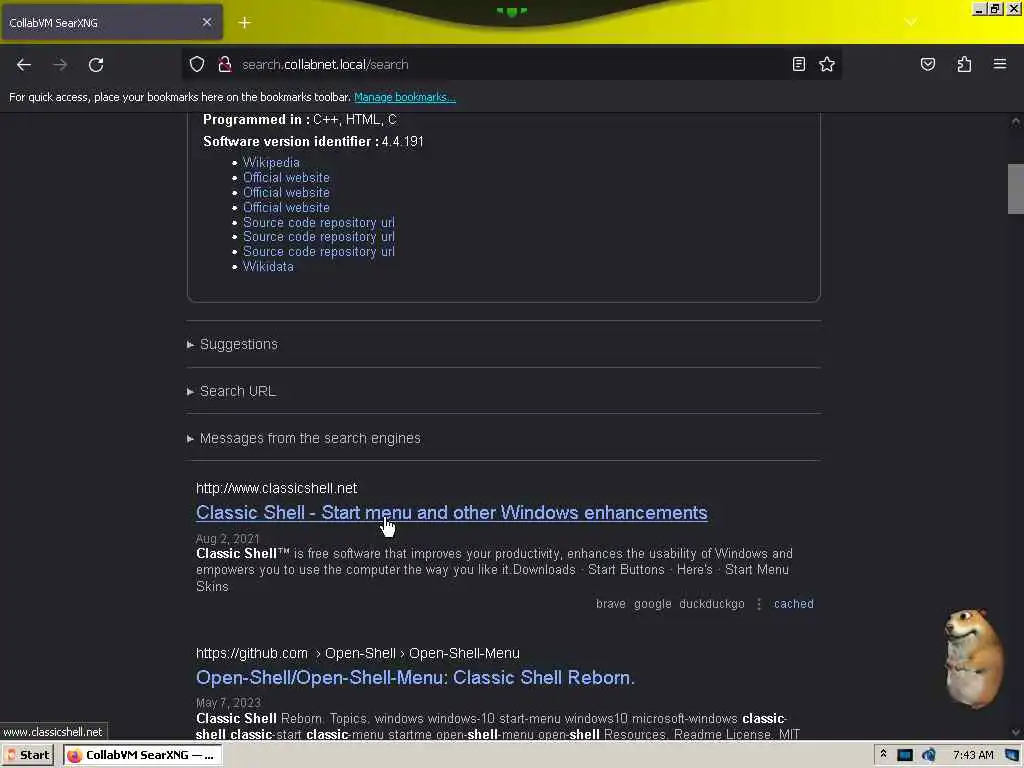Close the CollabVM SearXNG tab
Screen dimensions: 1024x768
pyautogui.click(x=206, y=22)
